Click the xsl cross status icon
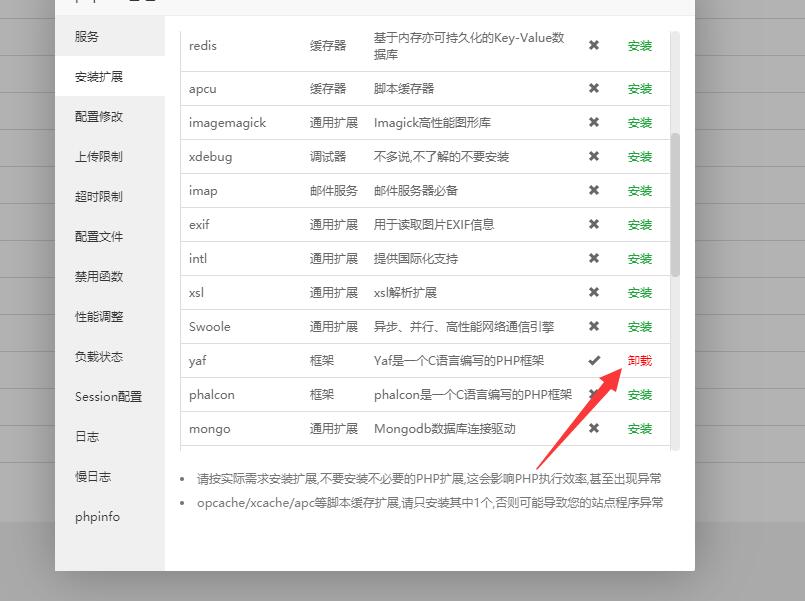805x601 pixels. point(594,292)
